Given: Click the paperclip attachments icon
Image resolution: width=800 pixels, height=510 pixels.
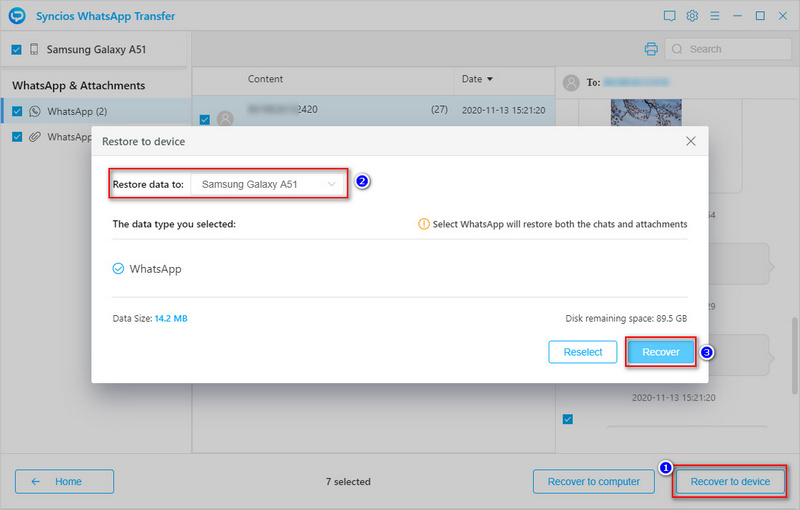Looking at the screenshot, I should [x=35, y=137].
